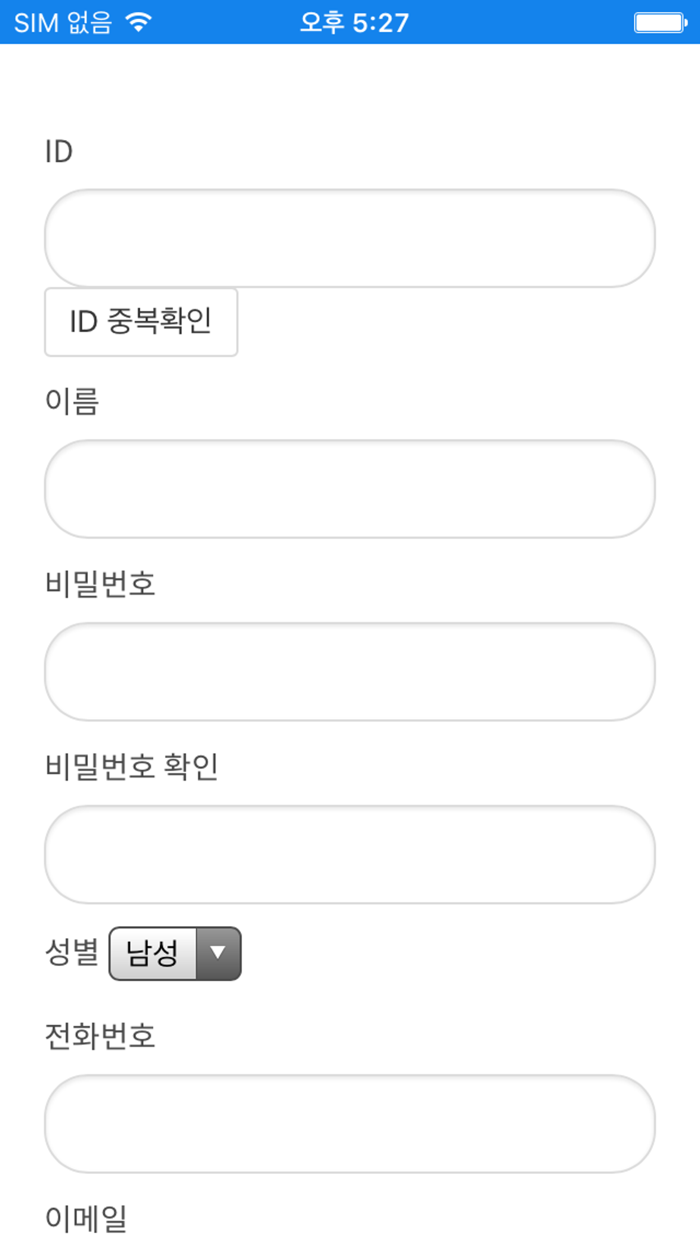Click the dark arrow on gender selector
Viewport: 700px width, 1244px height.
point(219,953)
